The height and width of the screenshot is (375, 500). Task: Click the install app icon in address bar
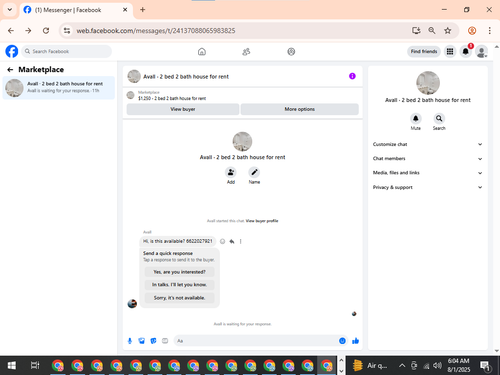(x=416, y=31)
